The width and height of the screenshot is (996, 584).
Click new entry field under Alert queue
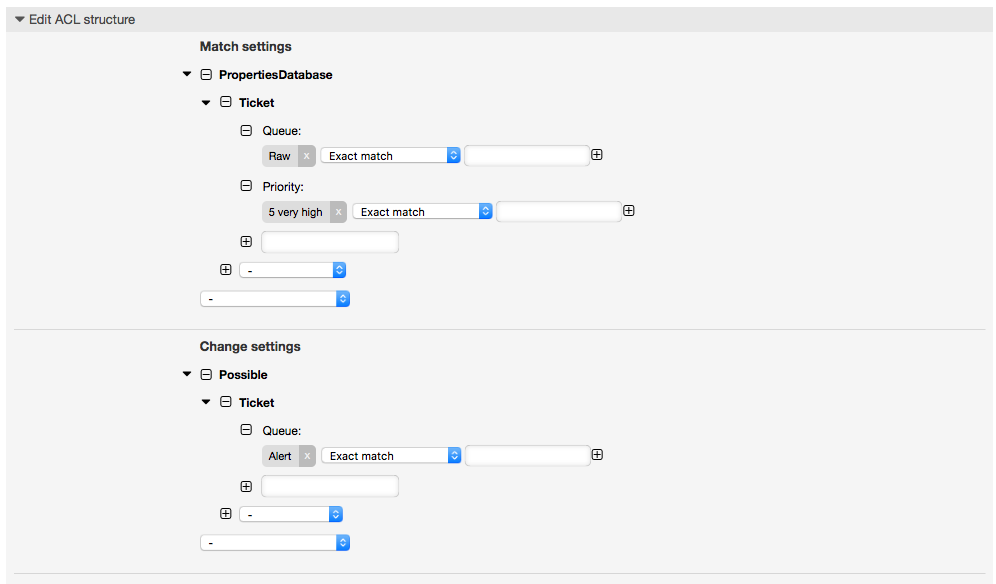click(x=329, y=486)
